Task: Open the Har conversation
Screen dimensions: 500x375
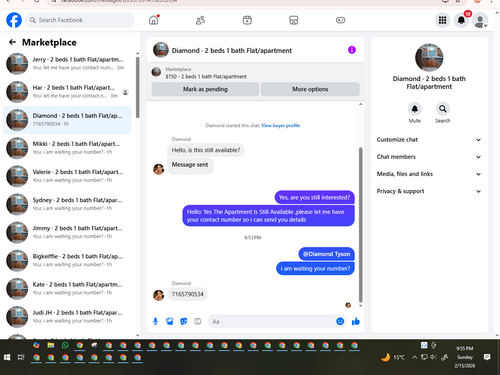Action: click(x=67, y=92)
